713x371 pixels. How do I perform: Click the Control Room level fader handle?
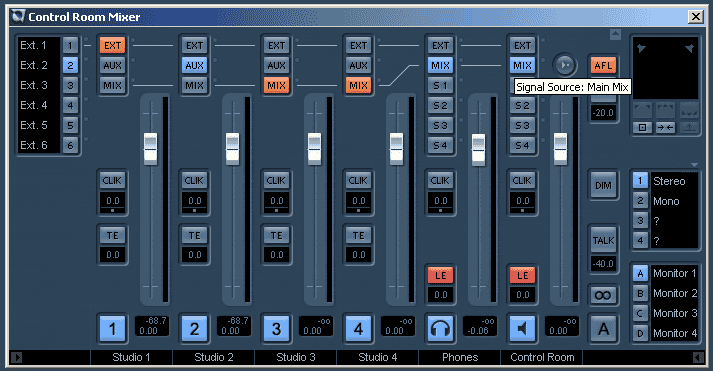[560, 149]
